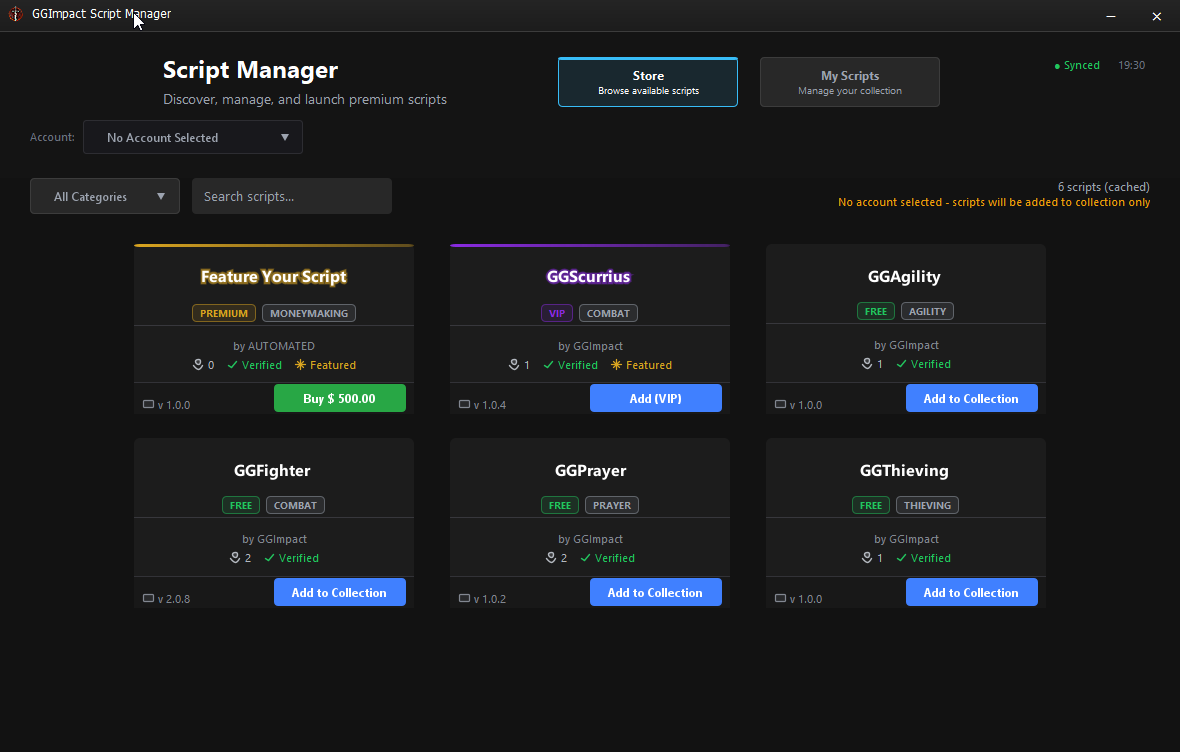Click the user count icon on GGPrayer
This screenshot has width=1180, height=752.
pos(551,559)
